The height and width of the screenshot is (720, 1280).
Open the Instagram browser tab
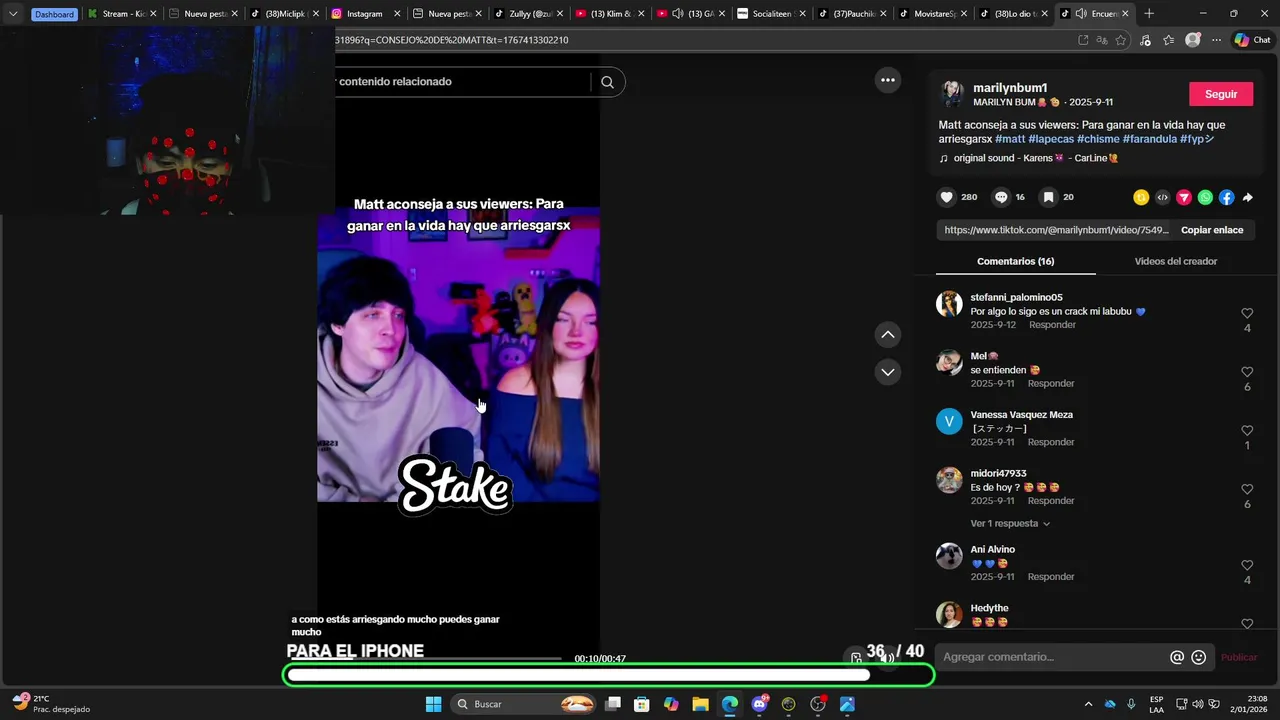click(x=365, y=14)
